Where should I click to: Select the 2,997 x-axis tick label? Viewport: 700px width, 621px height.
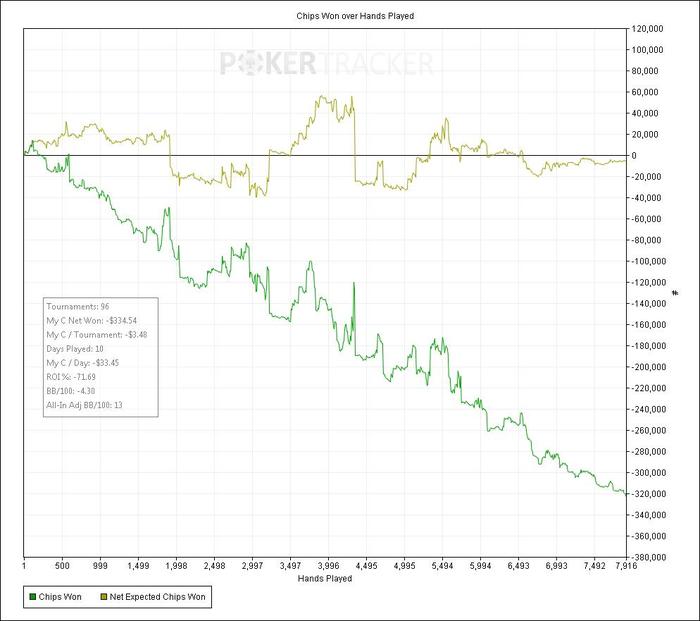click(252, 566)
